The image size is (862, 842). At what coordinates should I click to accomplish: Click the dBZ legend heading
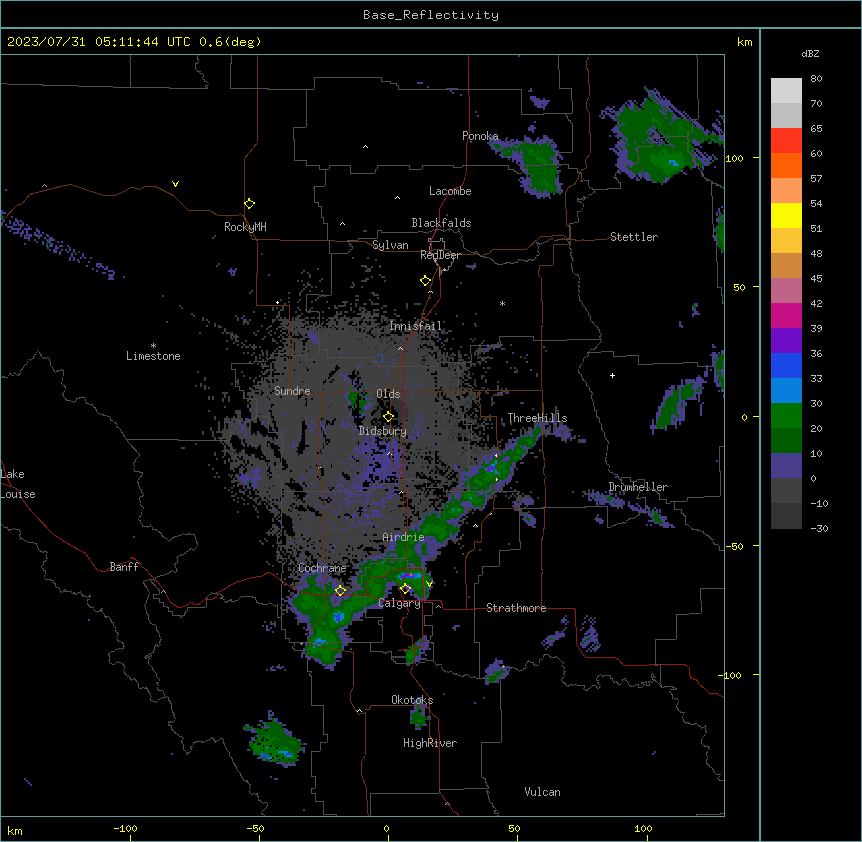click(810, 53)
